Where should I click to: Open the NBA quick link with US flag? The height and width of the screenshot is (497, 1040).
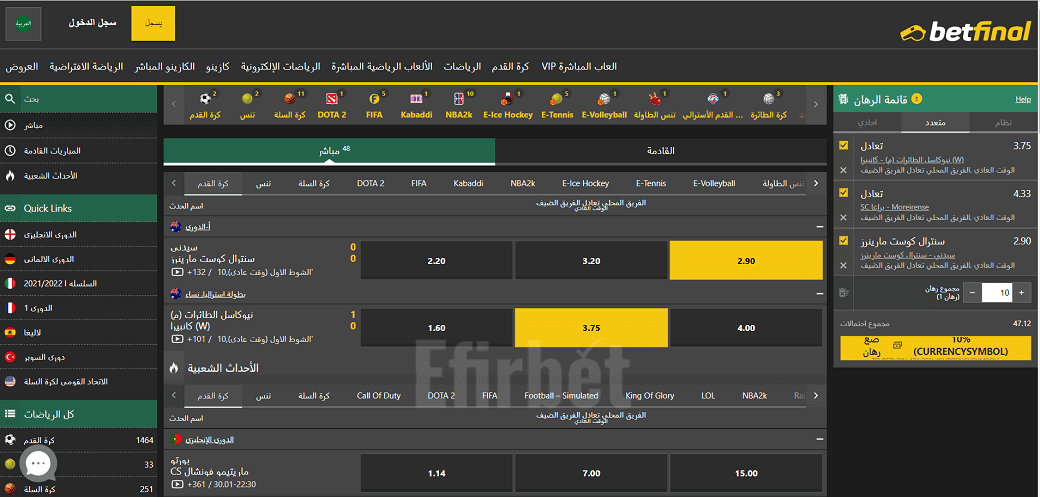[79, 382]
